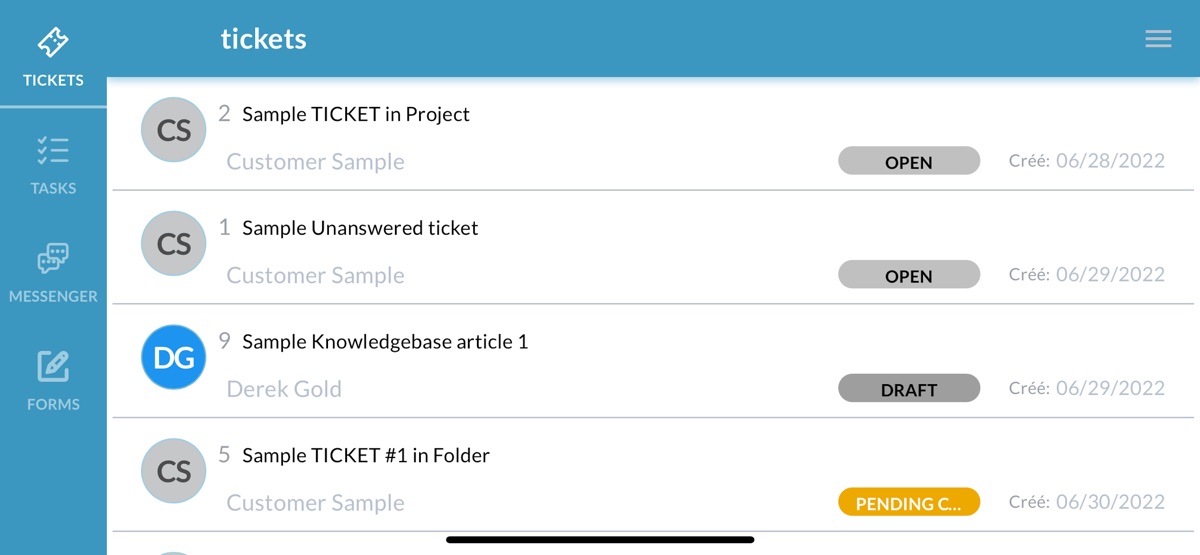This screenshot has width=1200, height=555.
Task: Open 'Sample Knowledgebase article 1'
Action: point(385,342)
